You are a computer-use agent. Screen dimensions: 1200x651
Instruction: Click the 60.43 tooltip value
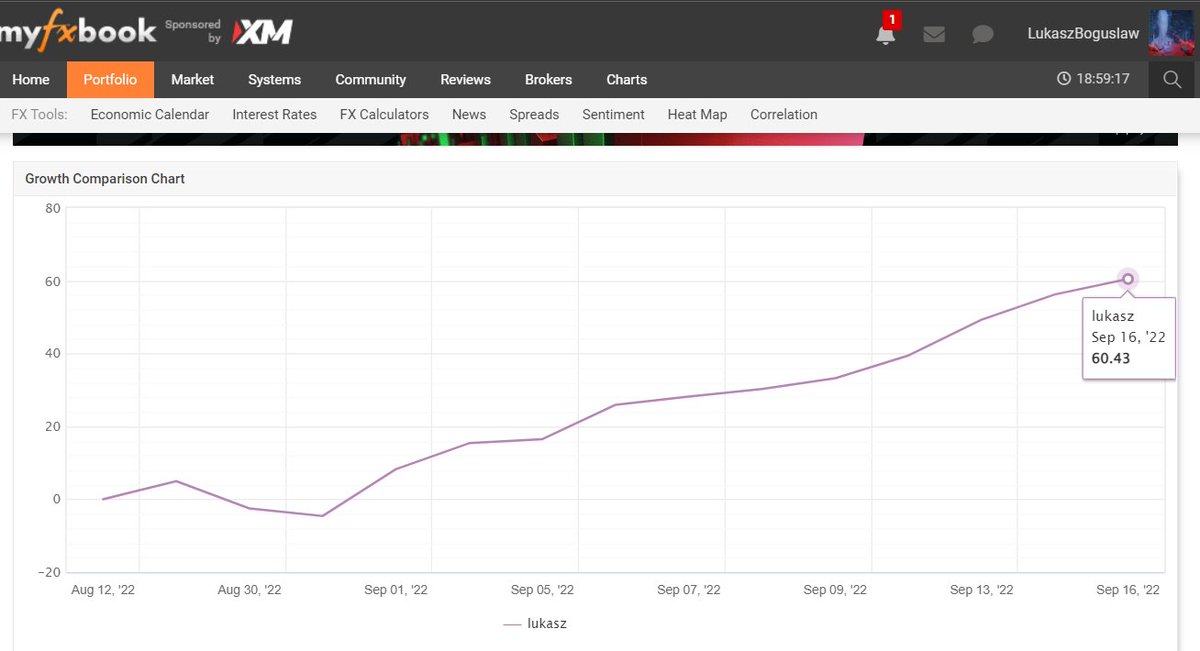[x=1111, y=358]
